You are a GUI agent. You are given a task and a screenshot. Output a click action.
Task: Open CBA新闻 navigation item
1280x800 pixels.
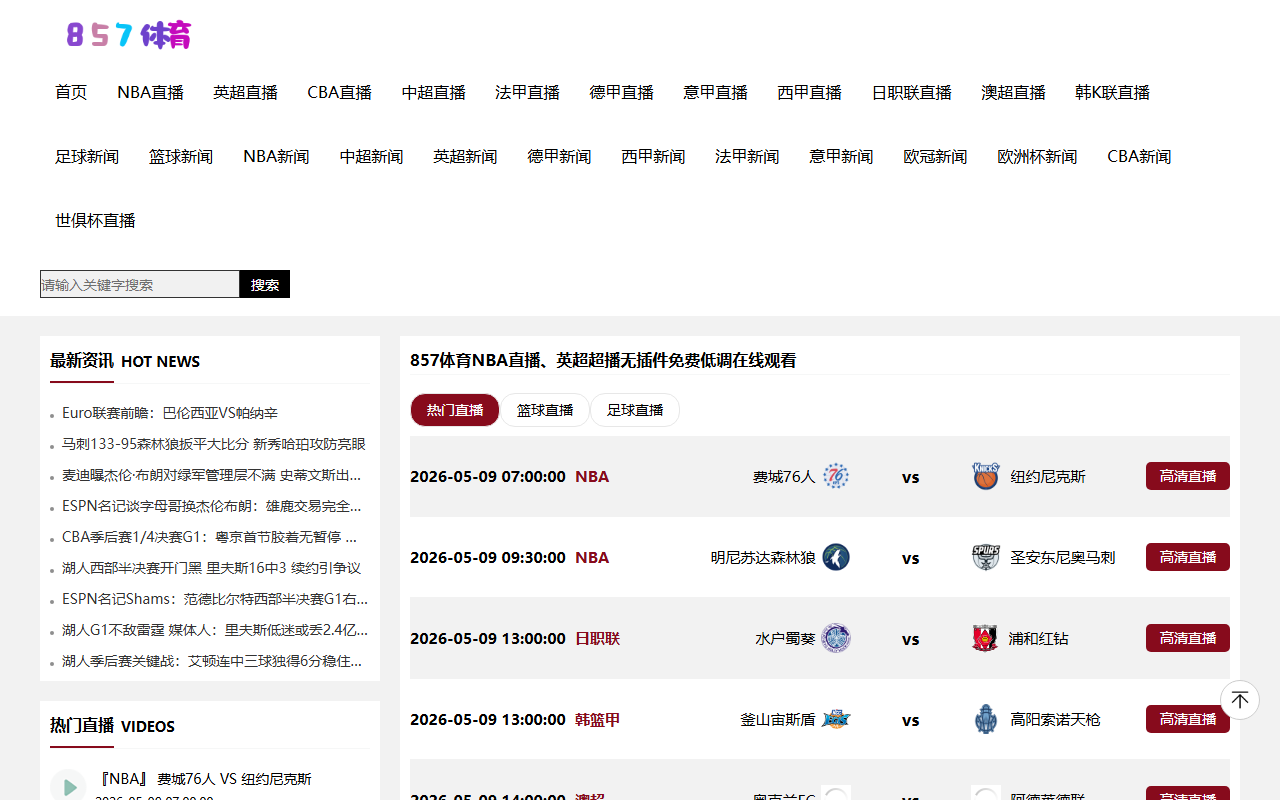(1139, 156)
